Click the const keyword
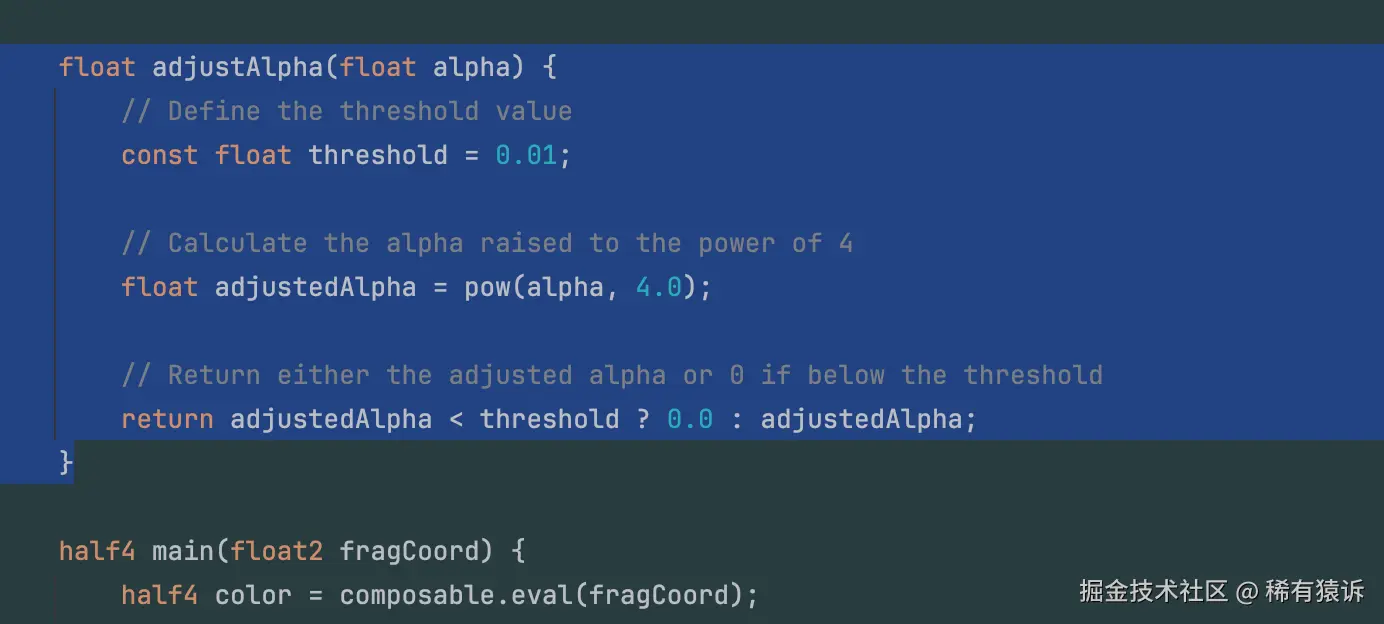This screenshot has height=624, width=1384. click(160, 155)
